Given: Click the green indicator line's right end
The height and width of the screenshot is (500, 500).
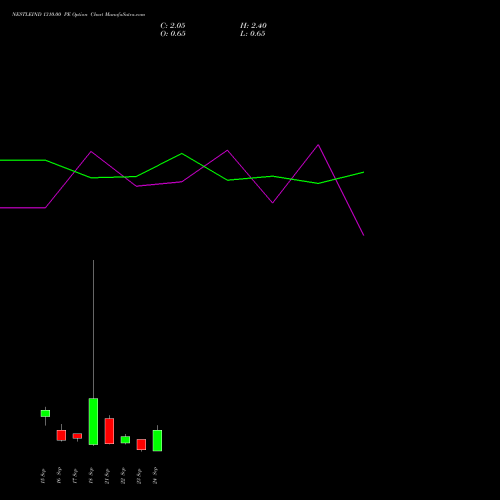Looking at the screenshot, I should click(363, 172).
